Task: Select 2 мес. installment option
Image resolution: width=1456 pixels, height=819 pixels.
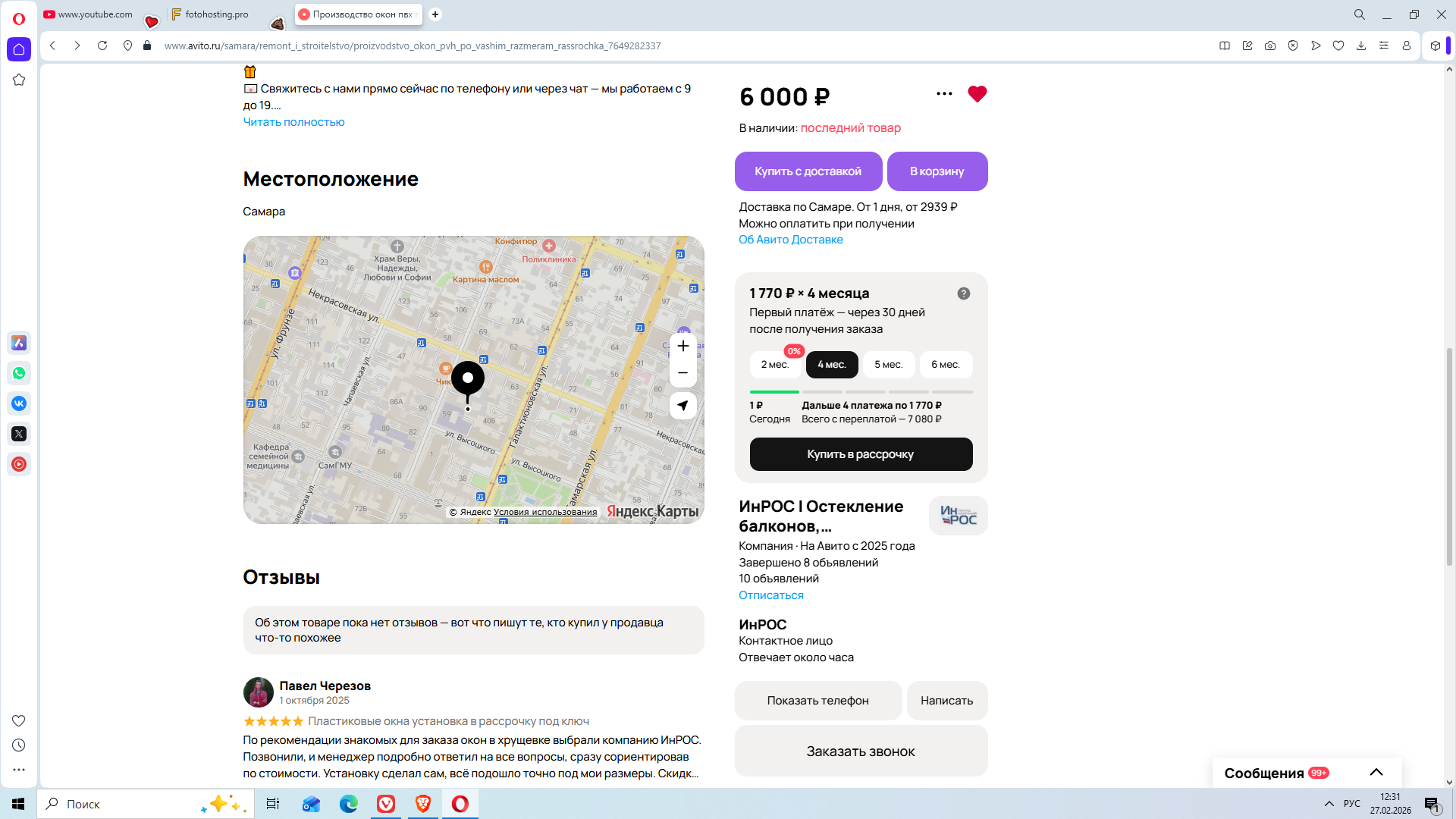Action: (x=774, y=365)
